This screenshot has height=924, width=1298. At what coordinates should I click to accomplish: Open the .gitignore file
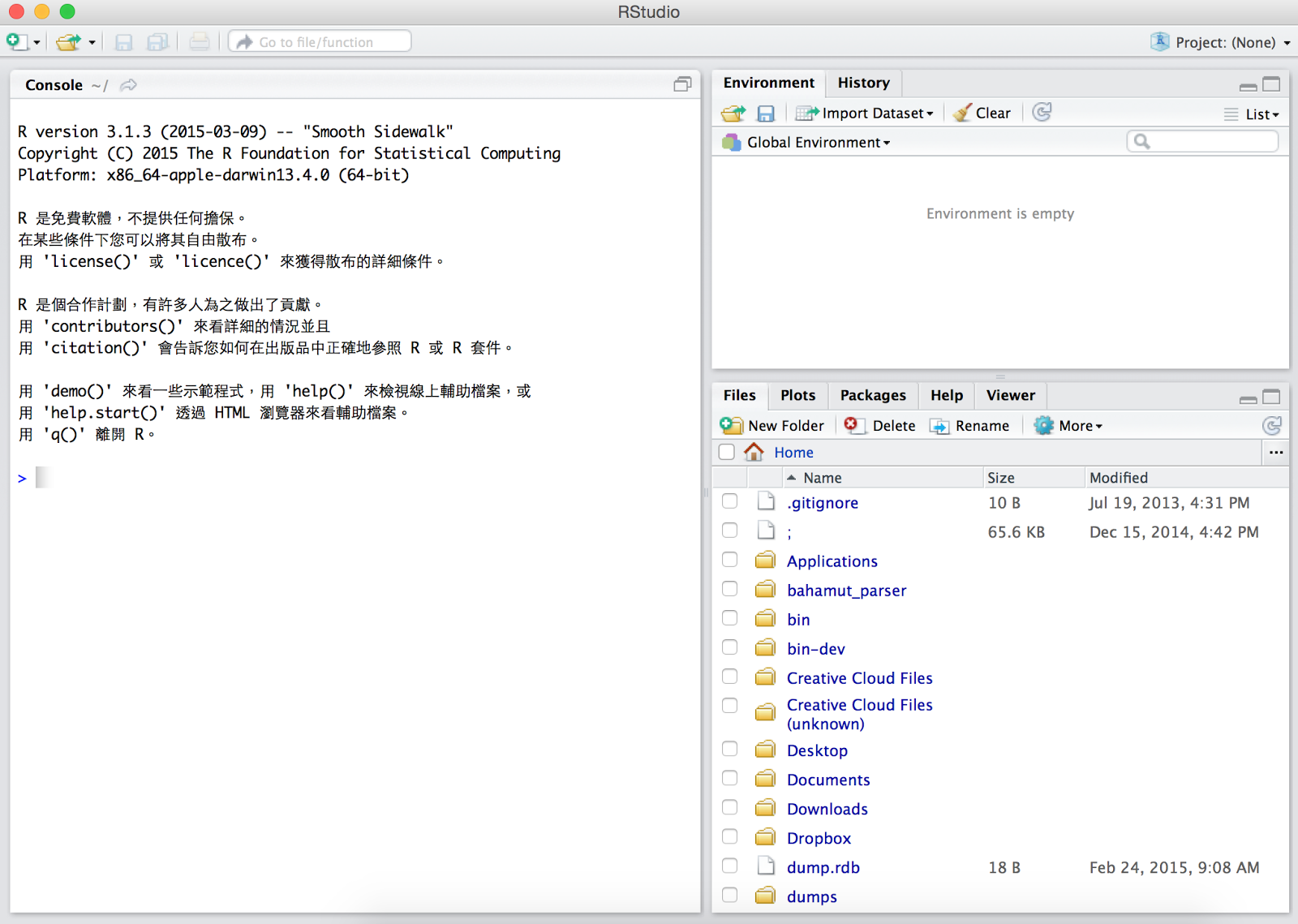pos(823,503)
